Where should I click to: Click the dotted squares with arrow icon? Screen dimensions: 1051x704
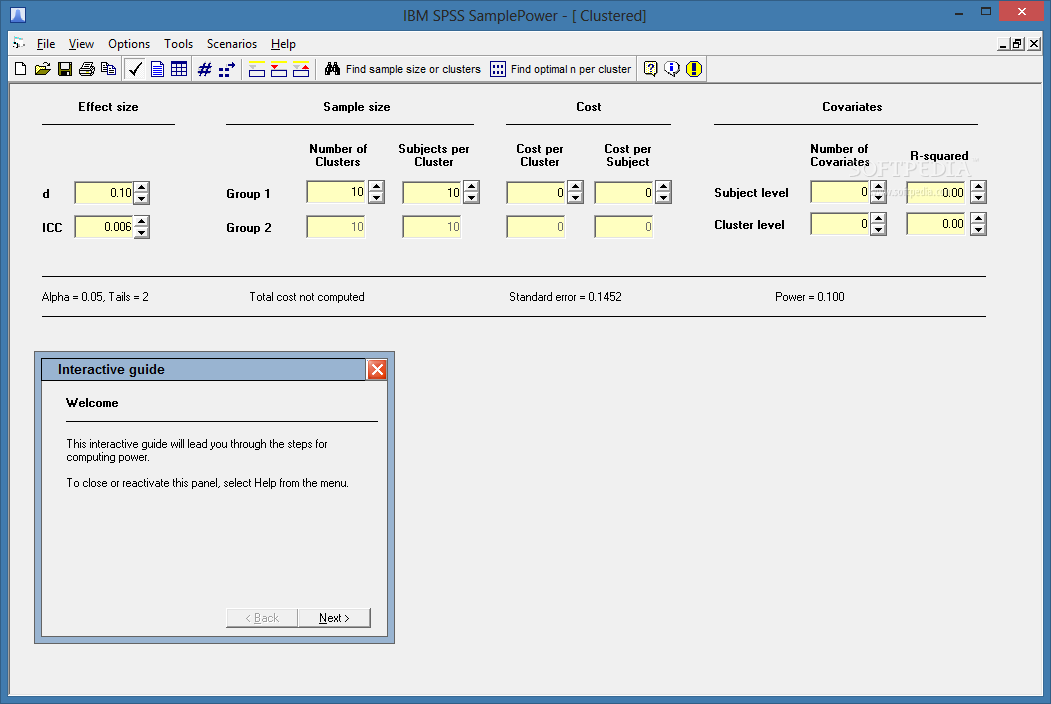[227, 69]
